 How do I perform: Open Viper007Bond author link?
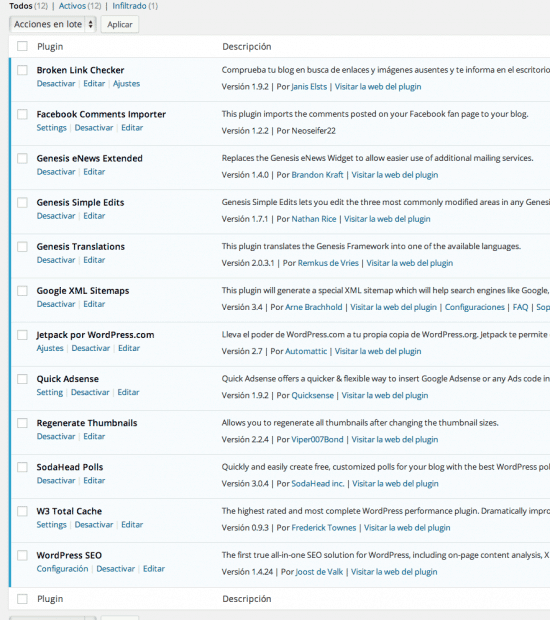(x=318, y=440)
